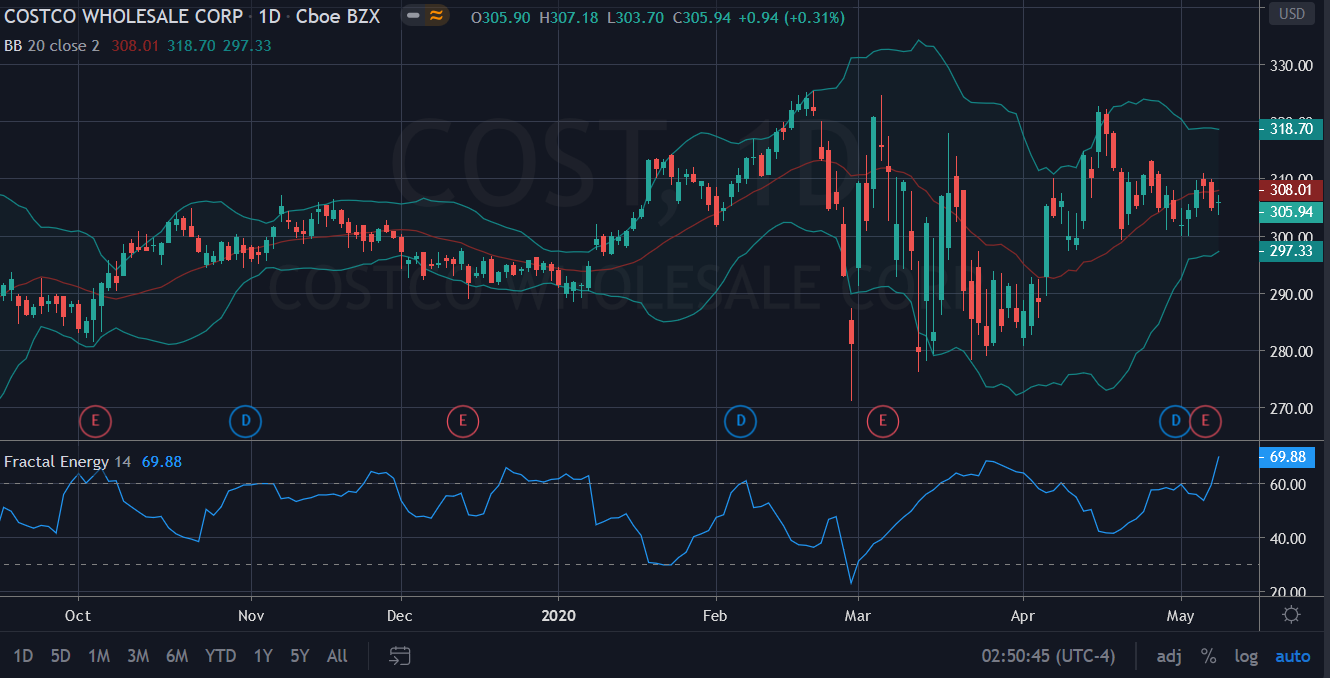
Task: Select the 3M date range
Action: (138, 656)
